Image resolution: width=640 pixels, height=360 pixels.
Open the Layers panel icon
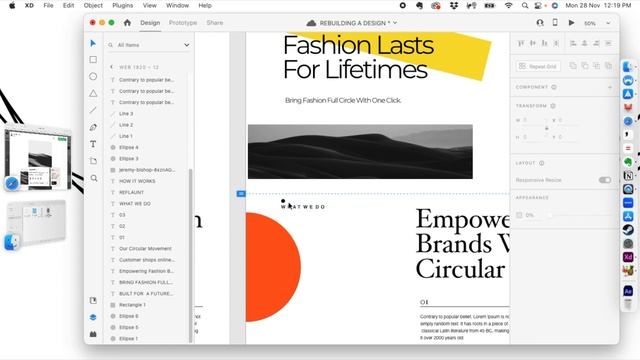[93, 317]
